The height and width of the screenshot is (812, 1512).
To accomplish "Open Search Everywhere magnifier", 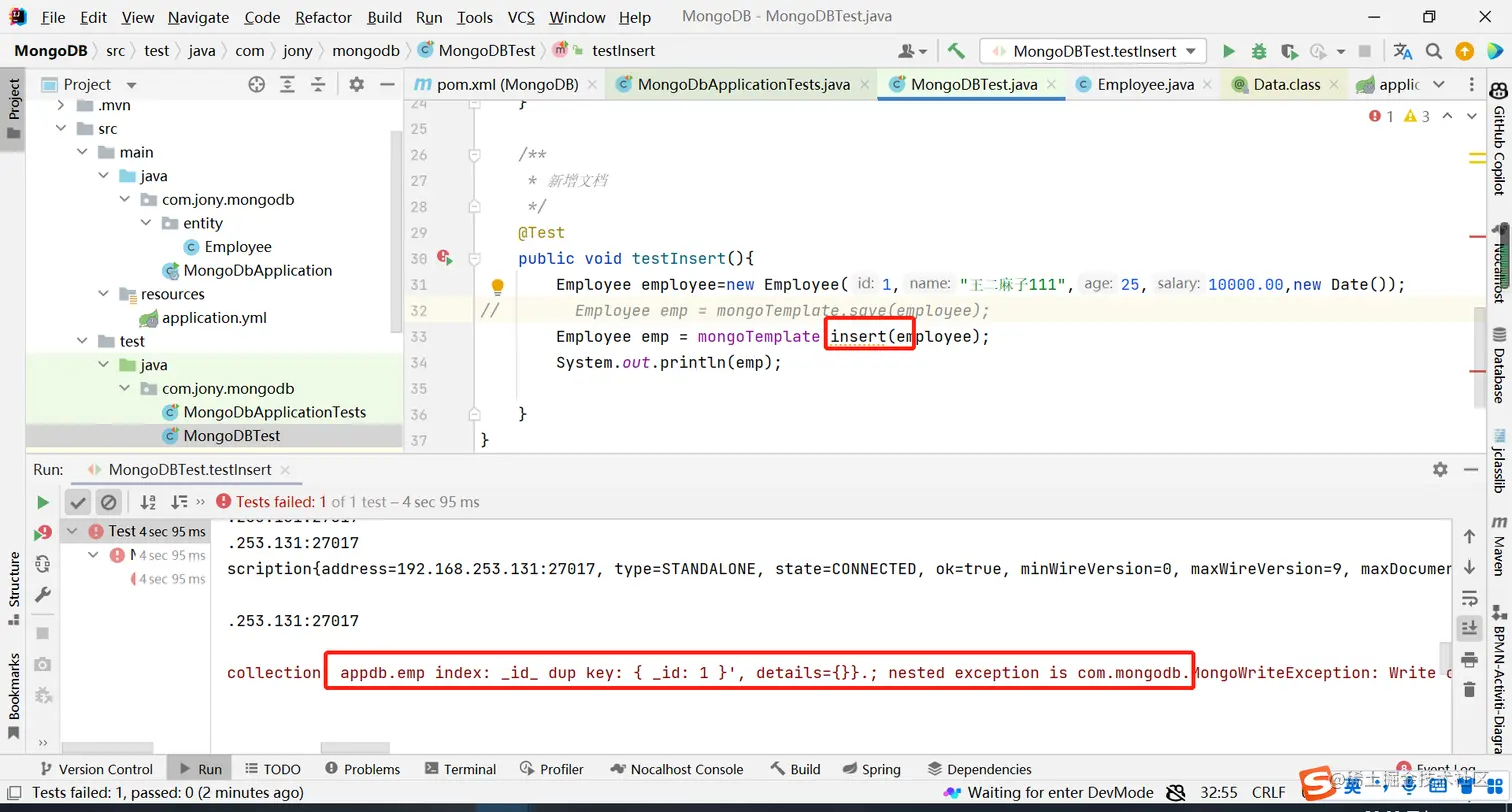I will [1434, 51].
